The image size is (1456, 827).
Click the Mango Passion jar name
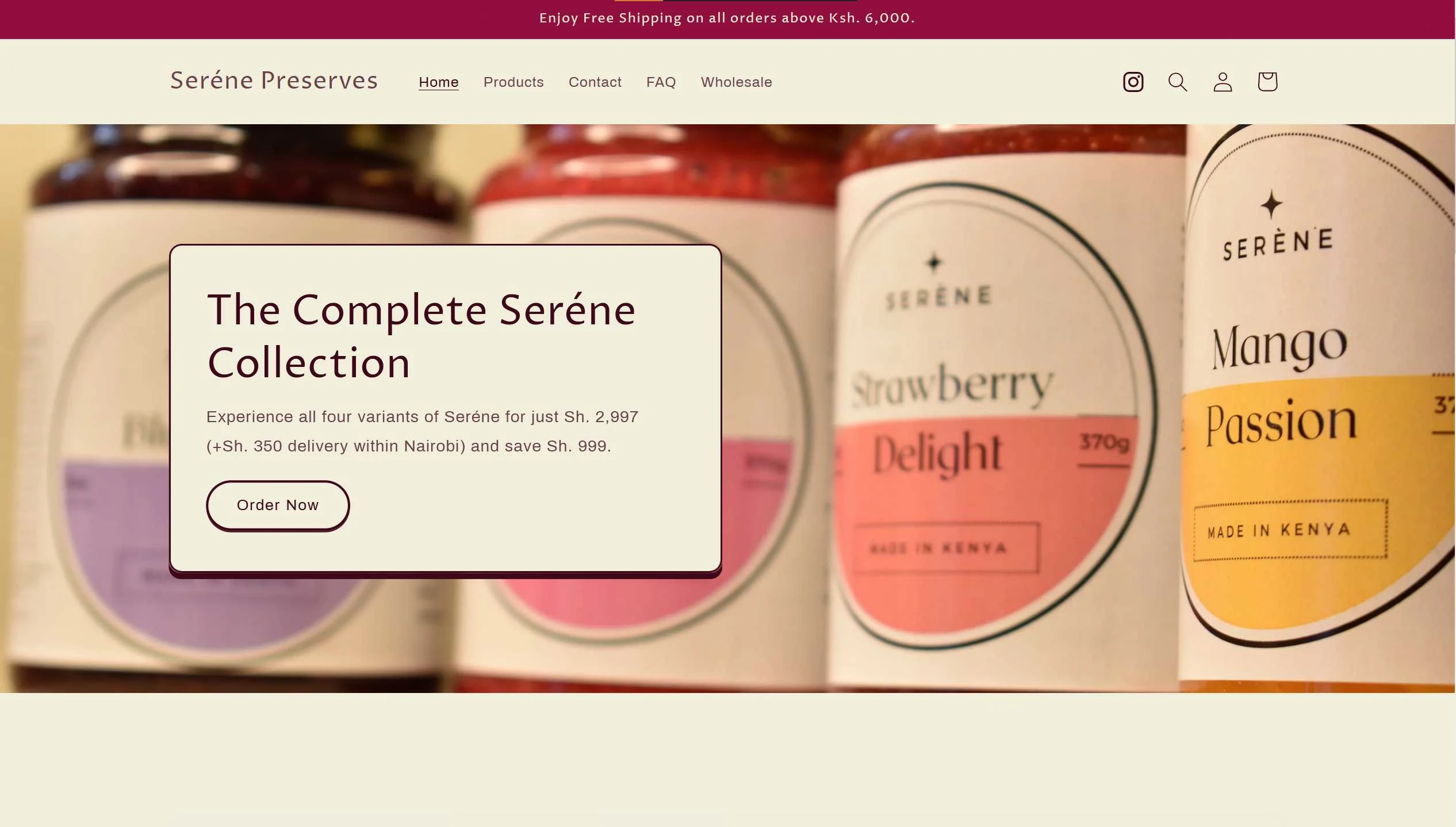click(1281, 385)
